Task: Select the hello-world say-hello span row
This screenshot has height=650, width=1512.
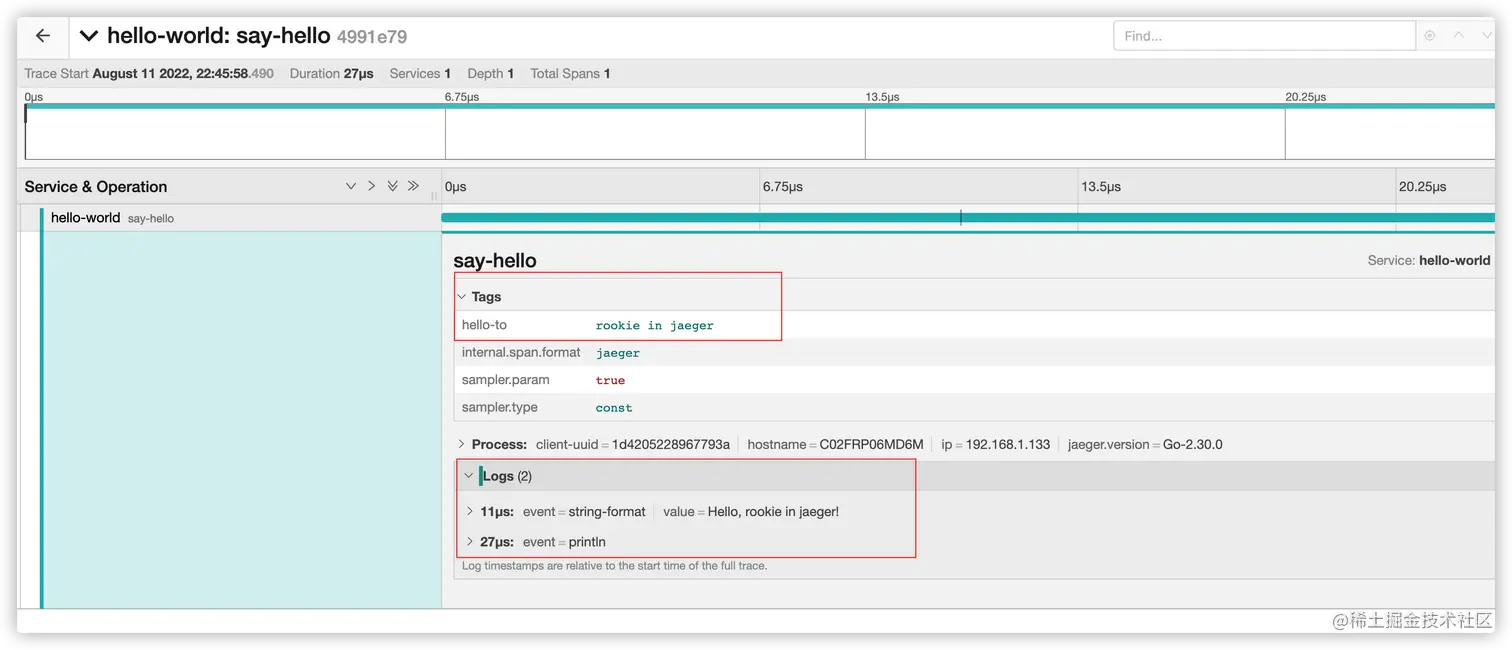Action: [230, 218]
